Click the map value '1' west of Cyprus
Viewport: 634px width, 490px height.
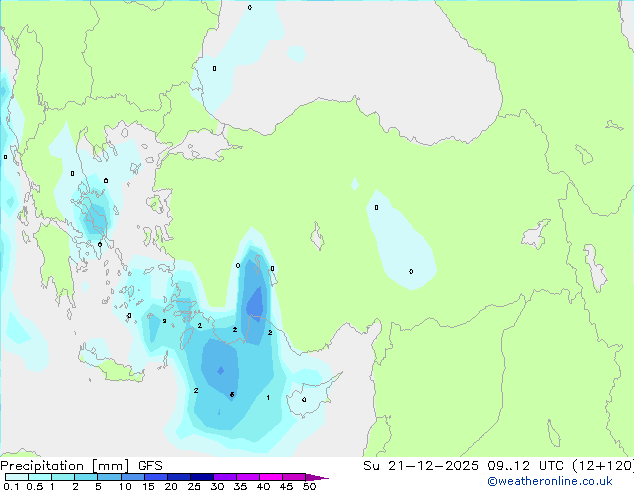(x=268, y=398)
